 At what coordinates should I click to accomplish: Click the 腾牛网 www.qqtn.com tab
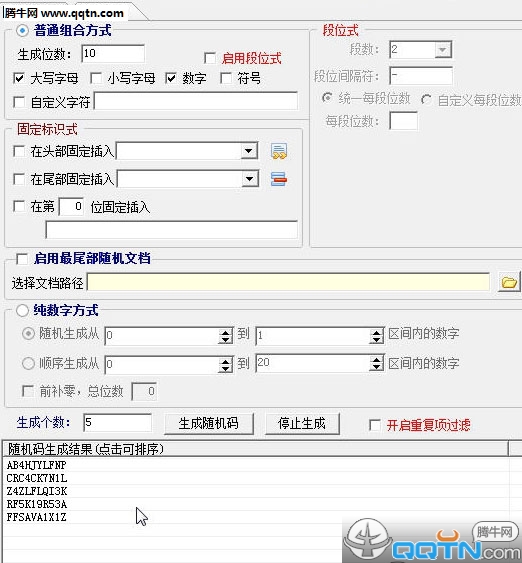[x=65, y=13]
